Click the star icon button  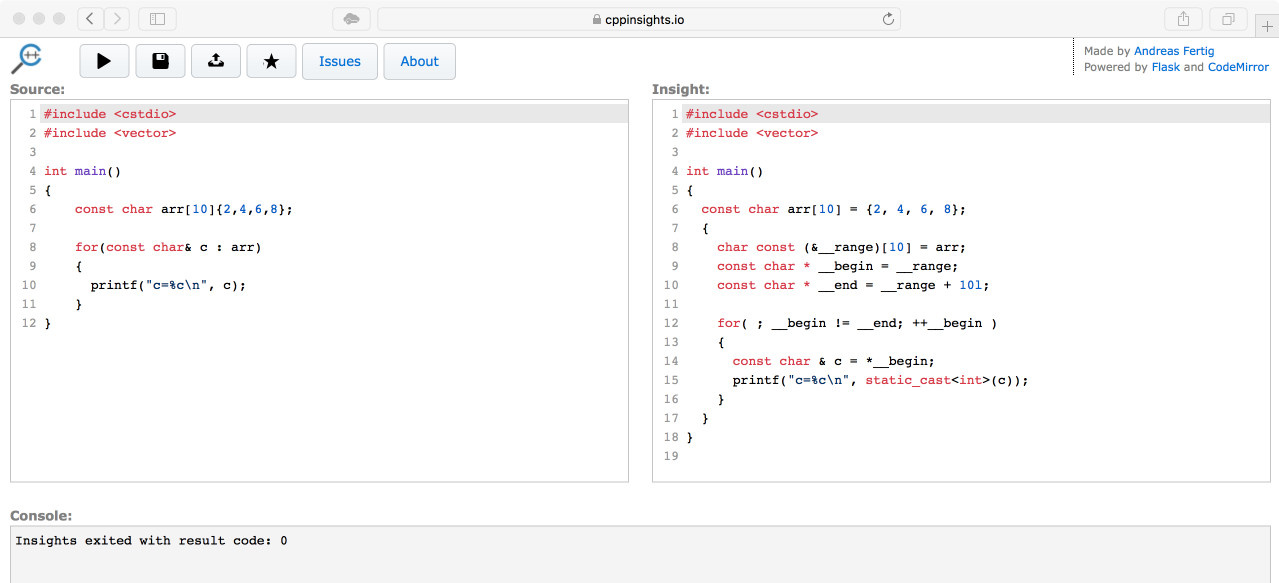[x=271, y=61]
